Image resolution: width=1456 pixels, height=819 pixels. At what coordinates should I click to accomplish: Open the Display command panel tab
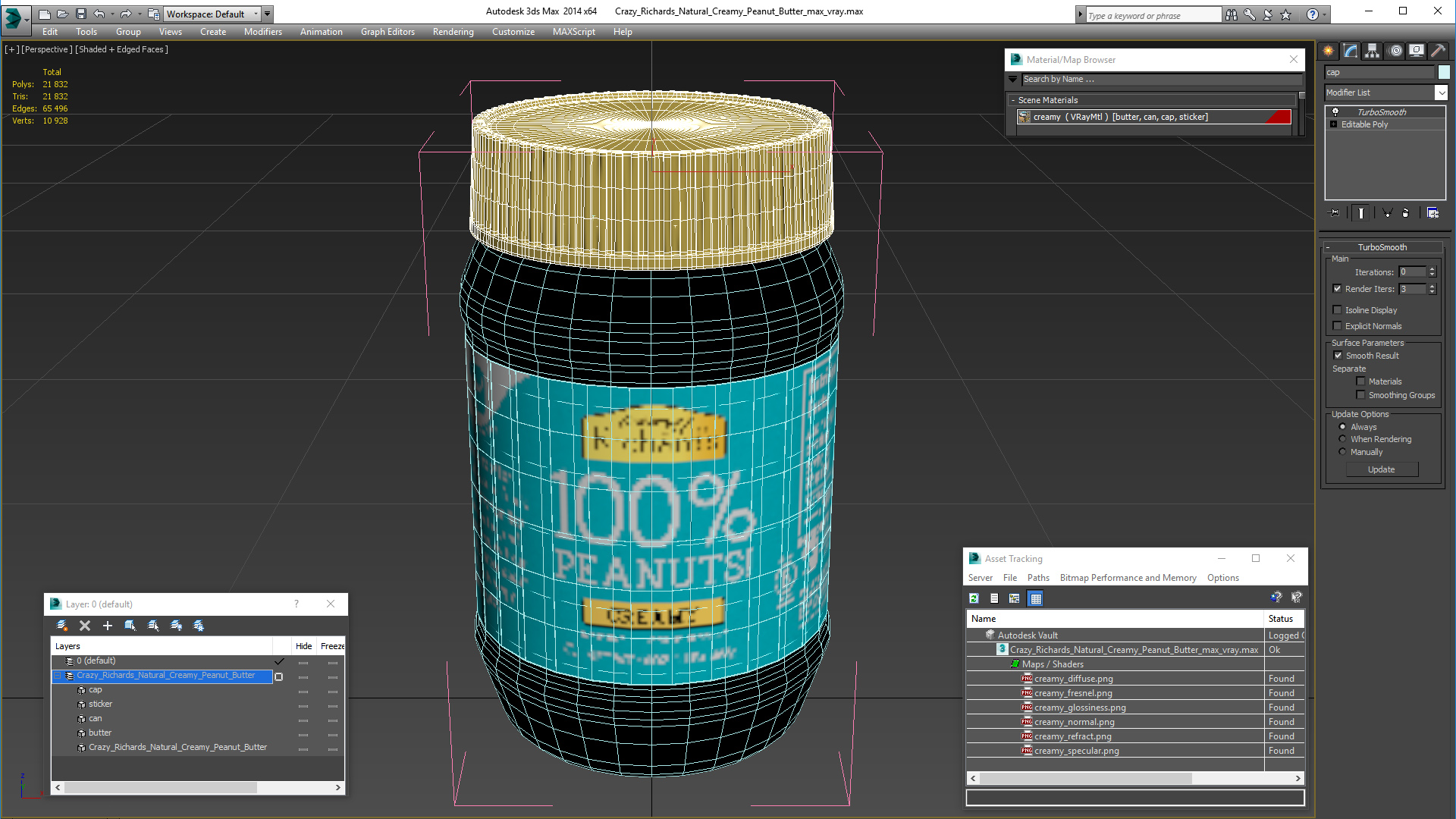[x=1417, y=51]
